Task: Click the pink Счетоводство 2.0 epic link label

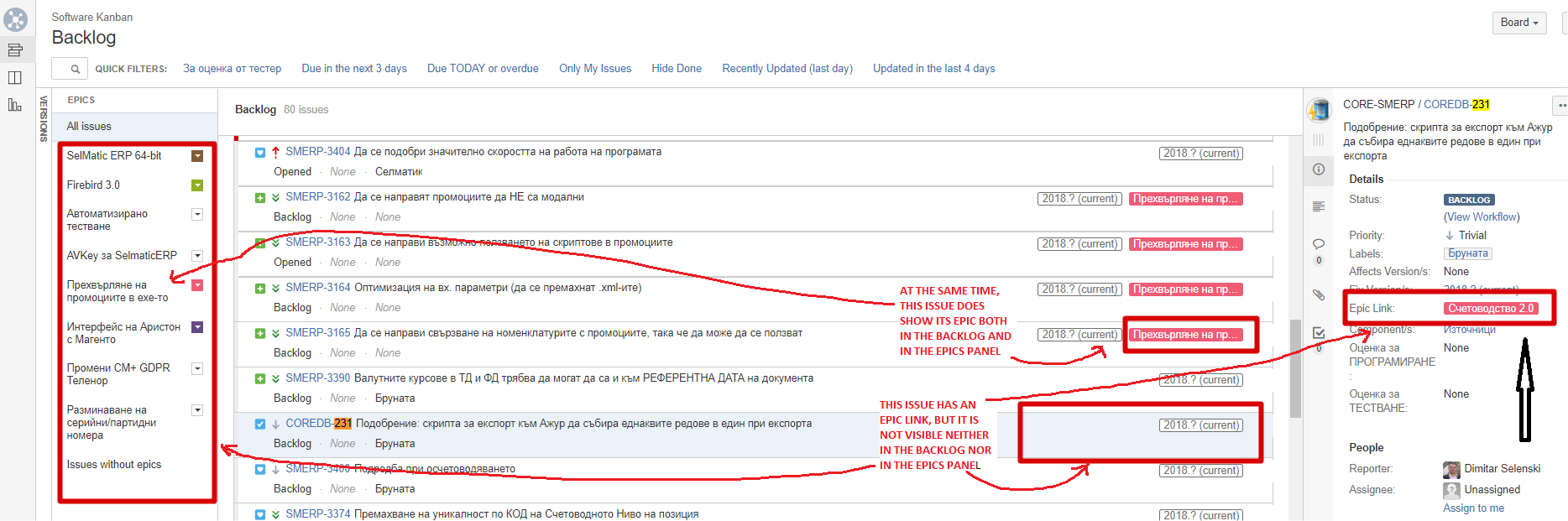Action: click(1491, 309)
